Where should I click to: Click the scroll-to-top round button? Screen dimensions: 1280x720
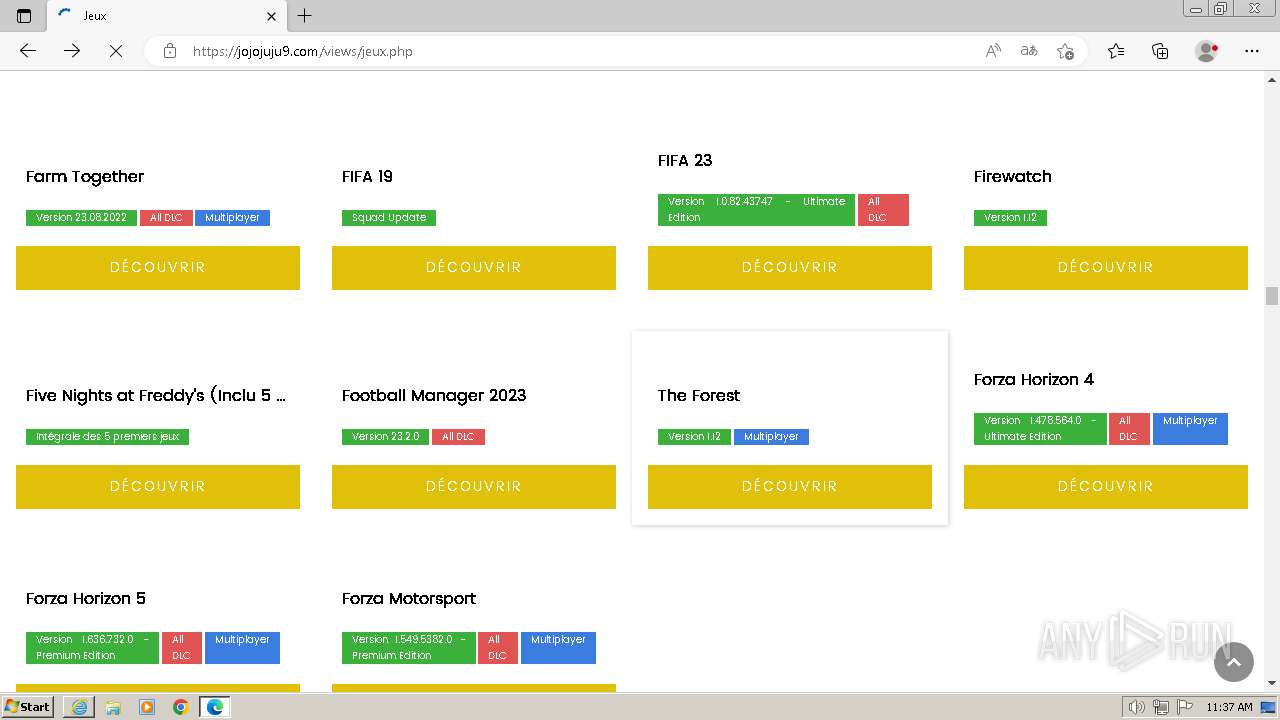coord(1233,662)
